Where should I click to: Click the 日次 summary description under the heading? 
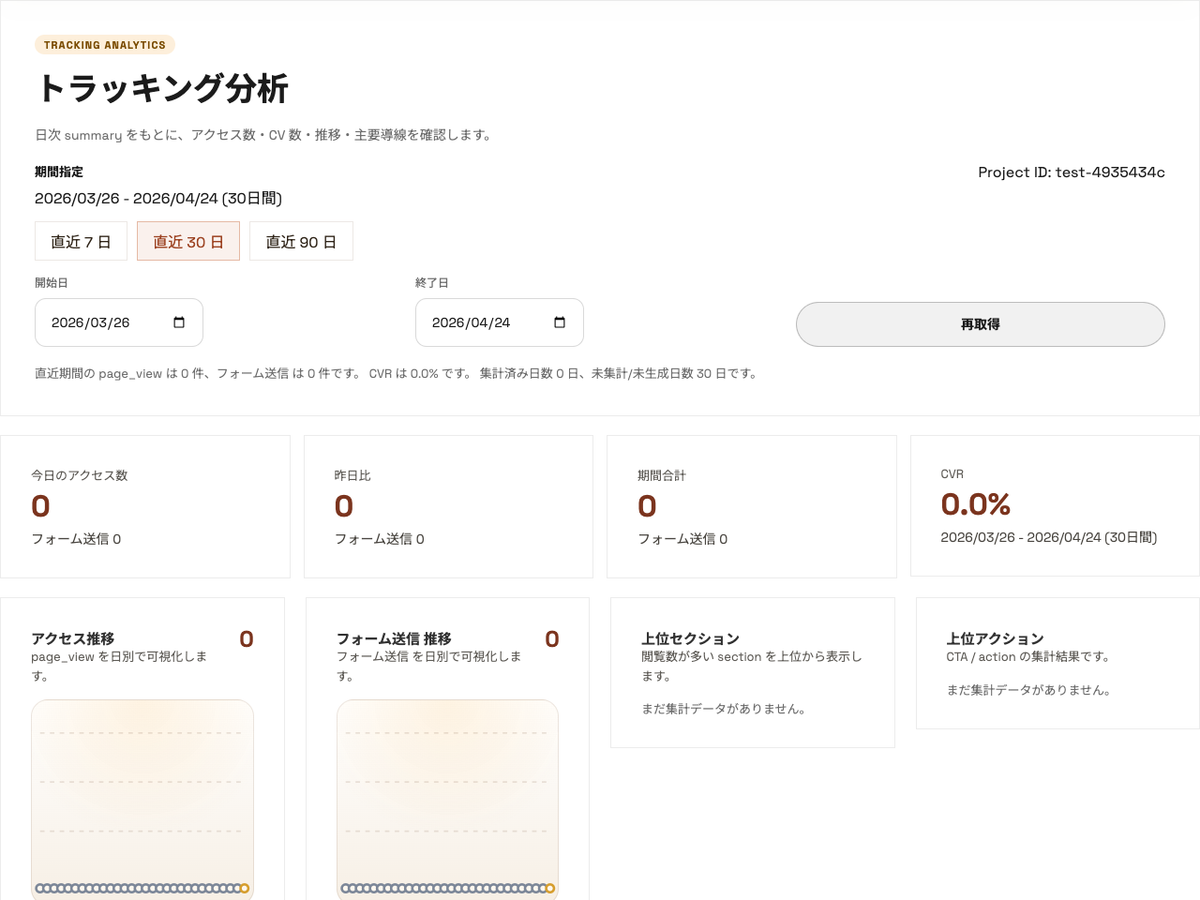point(263,134)
